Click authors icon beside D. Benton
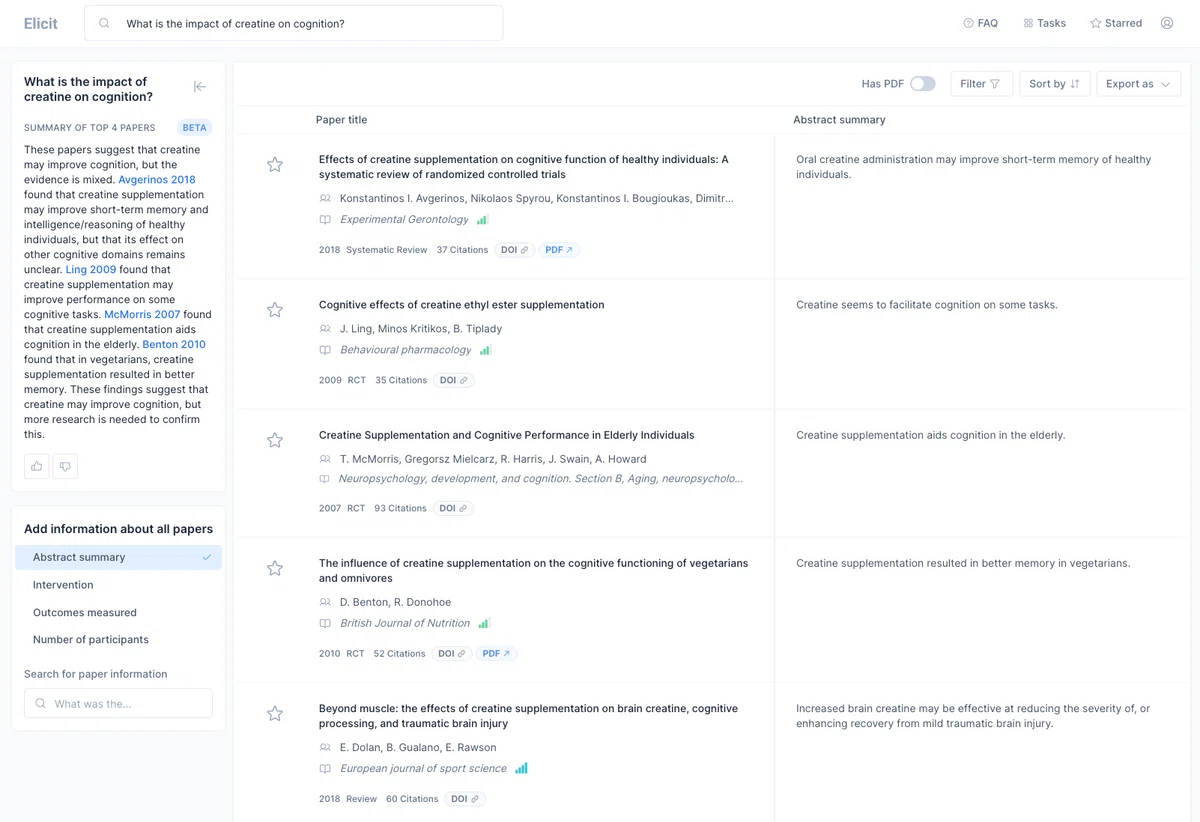 coord(325,602)
